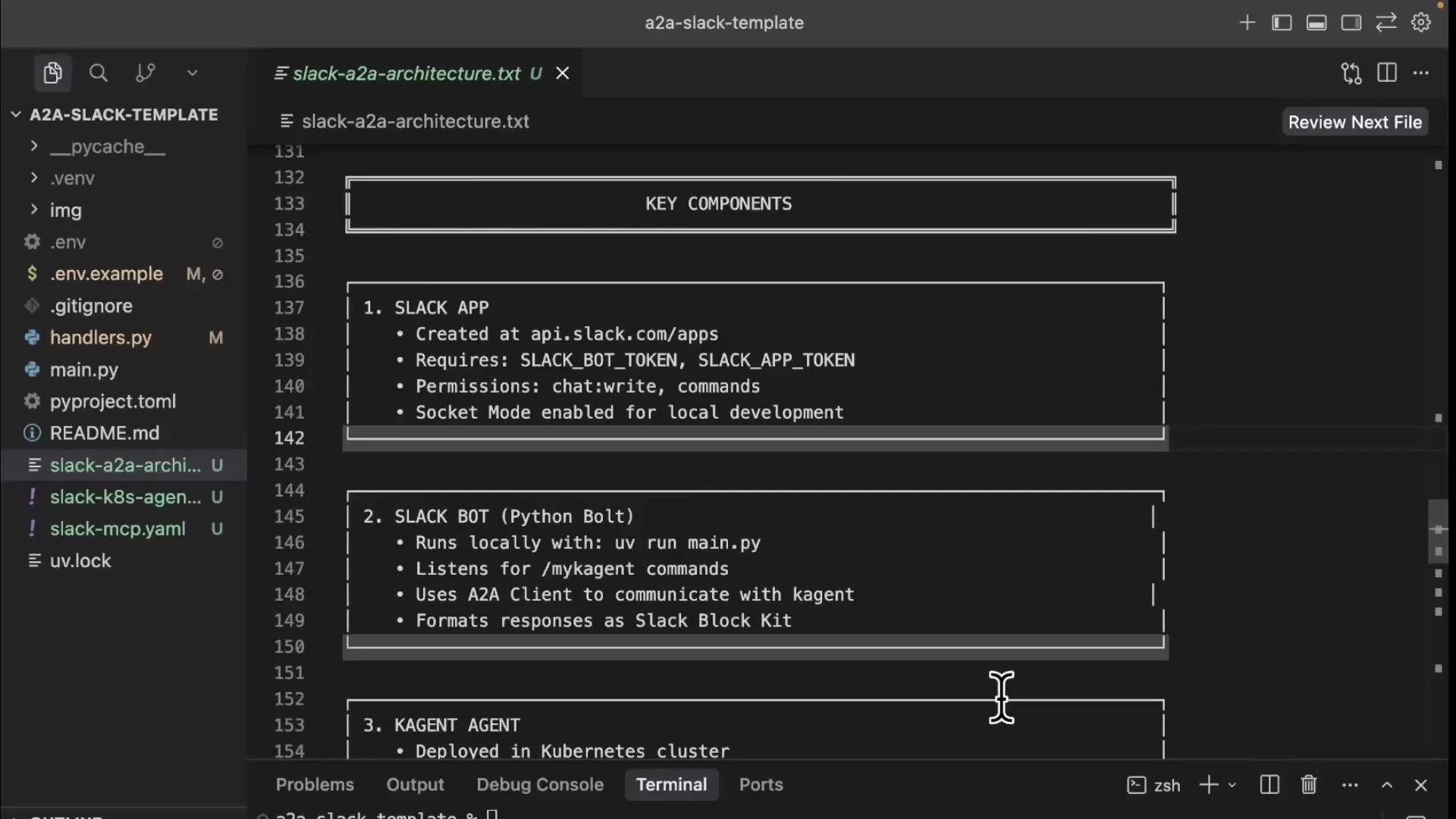Click the handlers.py Python file icon
The image size is (1456, 819).
32,337
